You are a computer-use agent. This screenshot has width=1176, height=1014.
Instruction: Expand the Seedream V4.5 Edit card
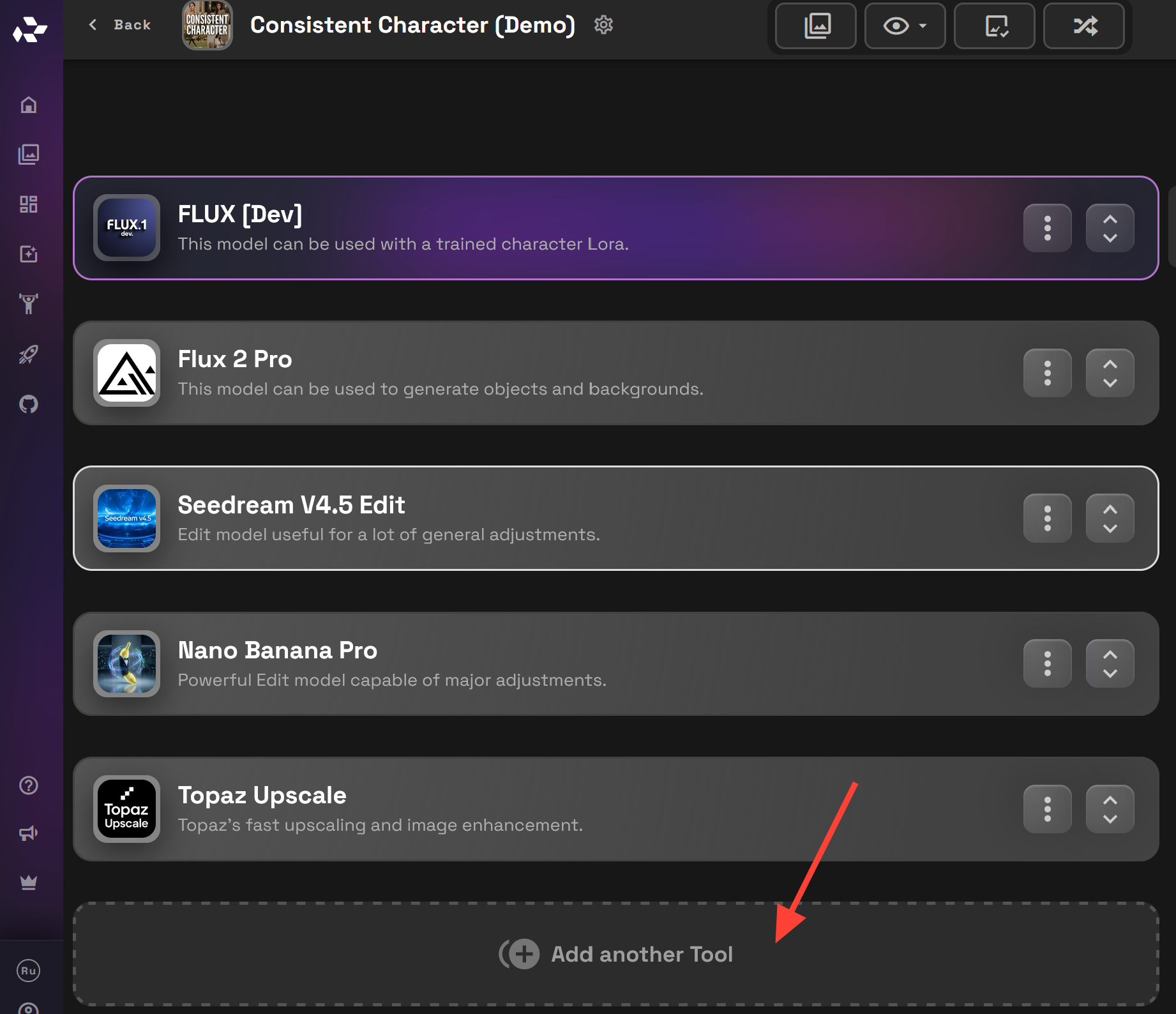1110,518
